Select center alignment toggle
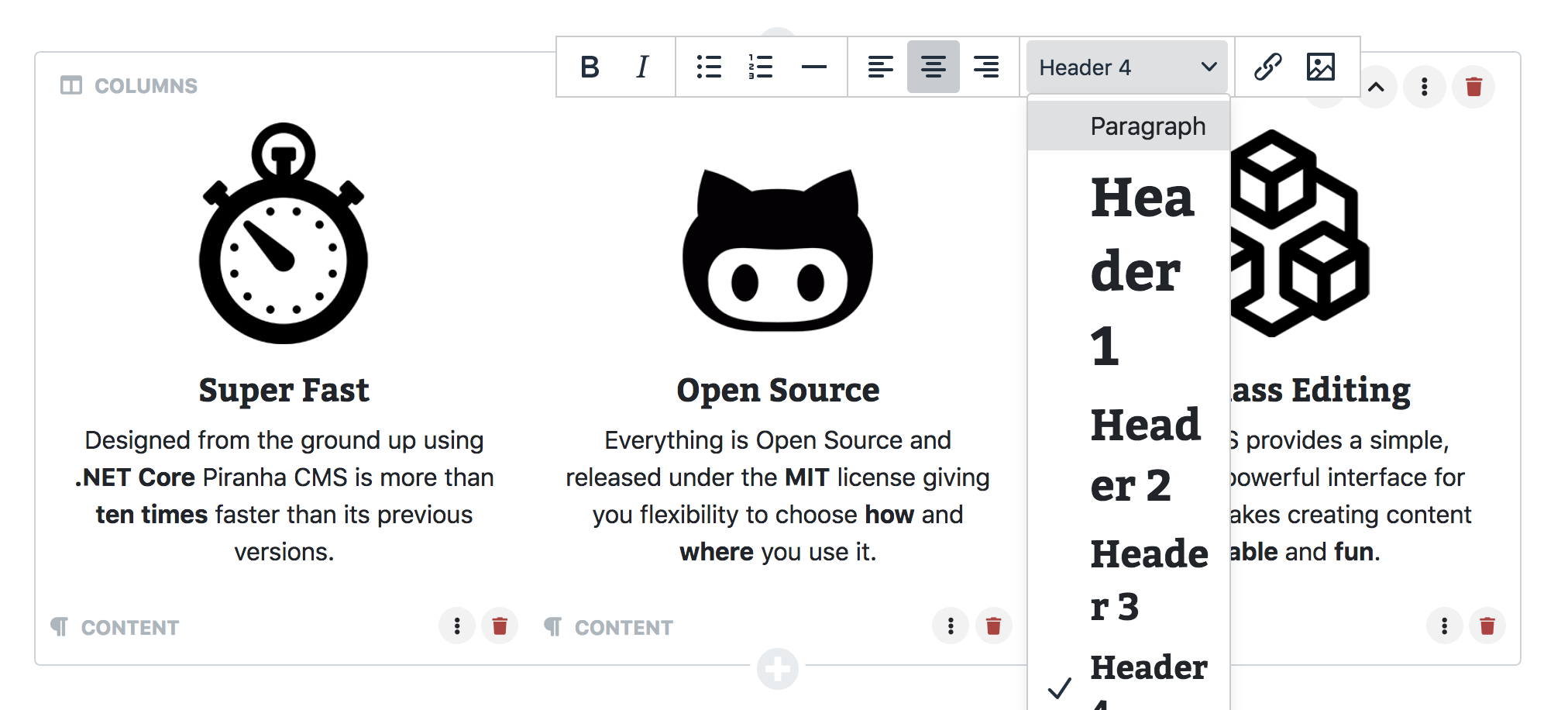The width and height of the screenshot is (1568, 710). pos(934,67)
